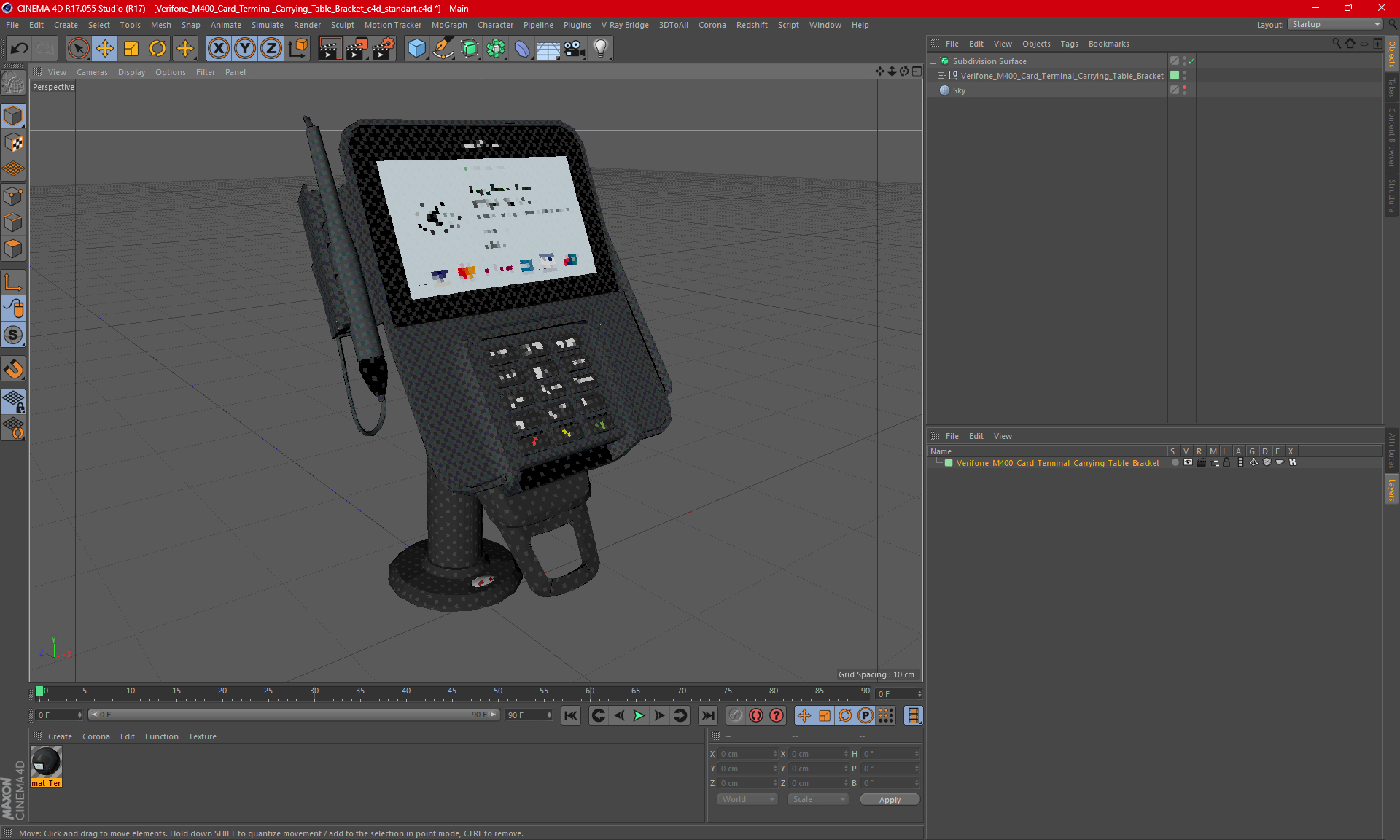Screen dimensions: 1400x840
Task: Switch to Model mode
Action: point(13,116)
